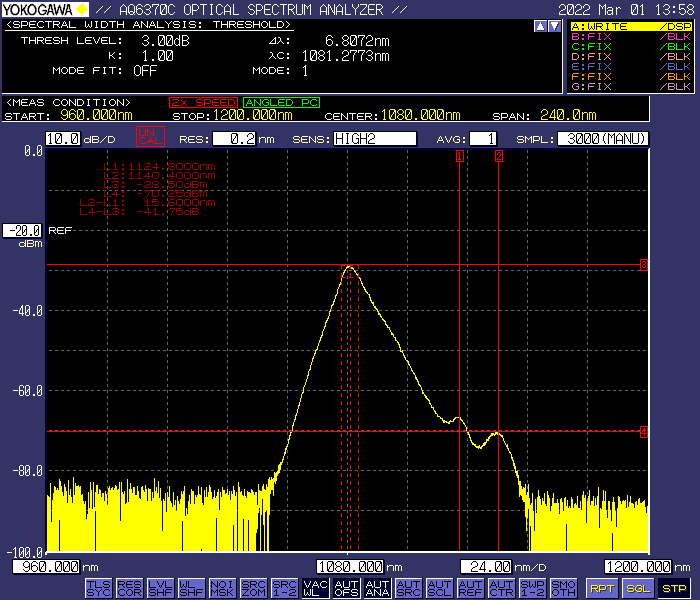This screenshot has height=600, width=700.
Task: Select trace F:FIX /BLK
Action: click(x=631, y=76)
